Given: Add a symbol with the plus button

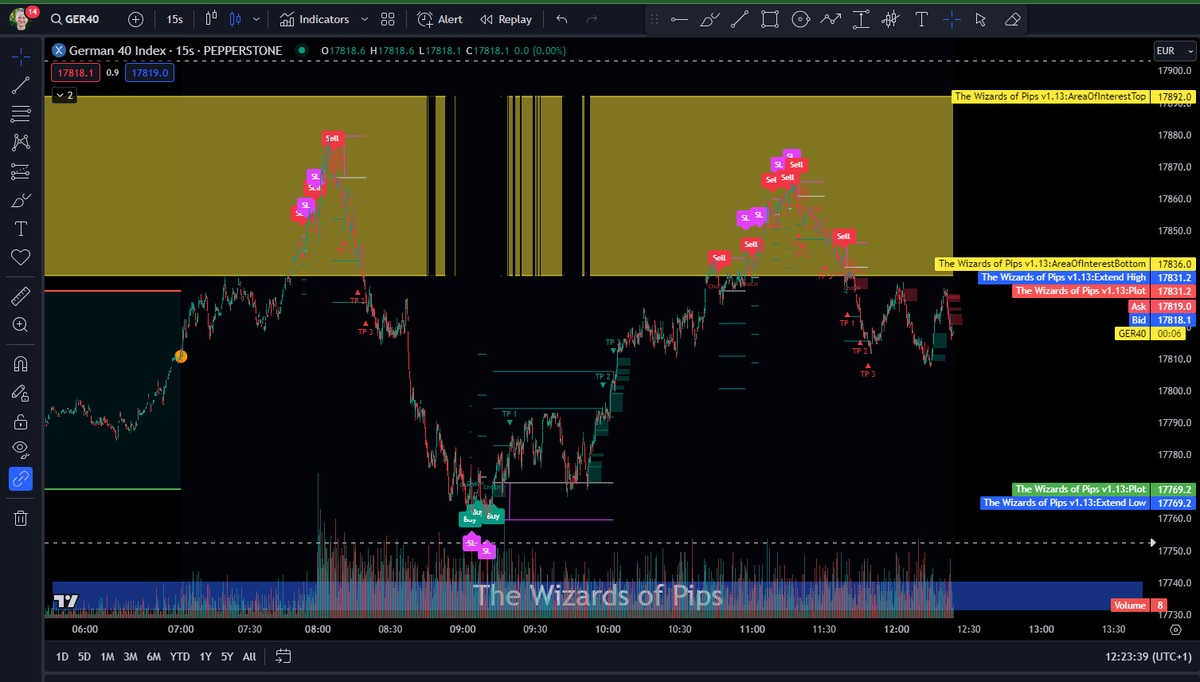Looking at the screenshot, I should click(x=136, y=19).
